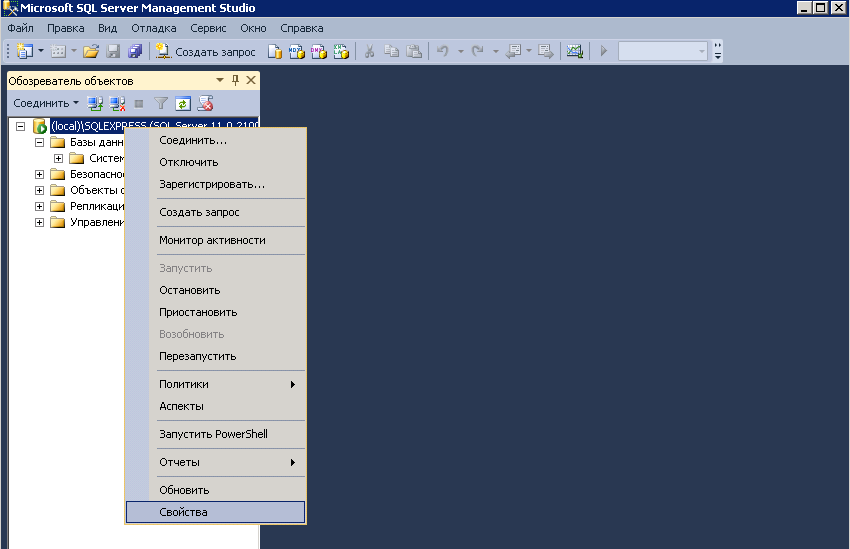
Task: Click the Refresh icon in Object Explorer toolbar
Action: 183,103
